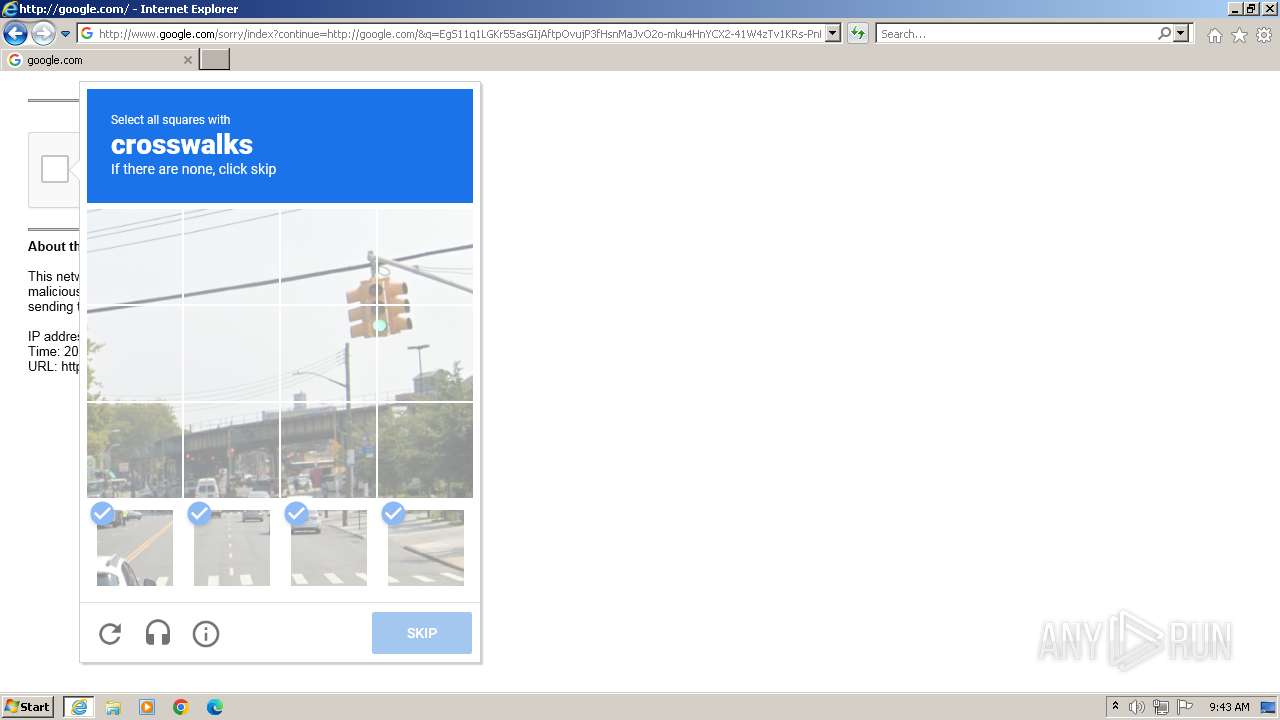Image resolution: width=1280 pixels, height=720 pixels.
Task: Click the 'crosswalks' instruction heading
Action: click(x=182, y=144)
